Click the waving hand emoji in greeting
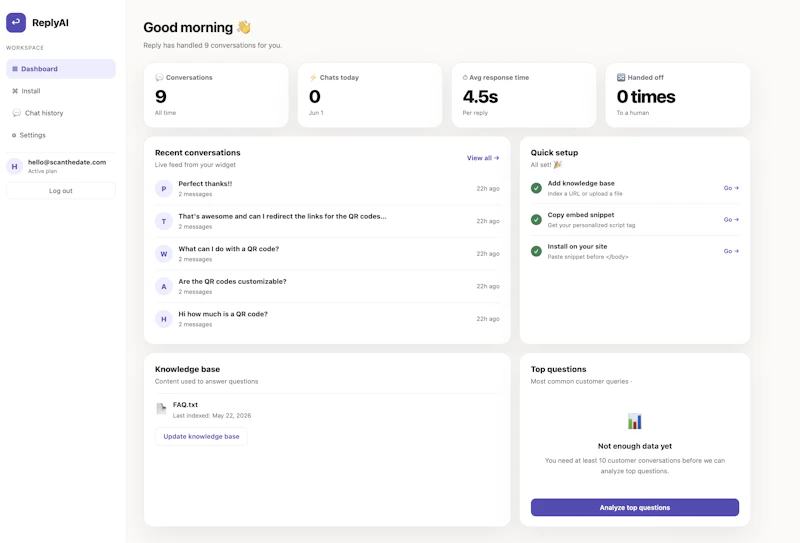Image resolution: width=800 pixels, height=543 pixels. pyautogui.click(x=244, y=27)
